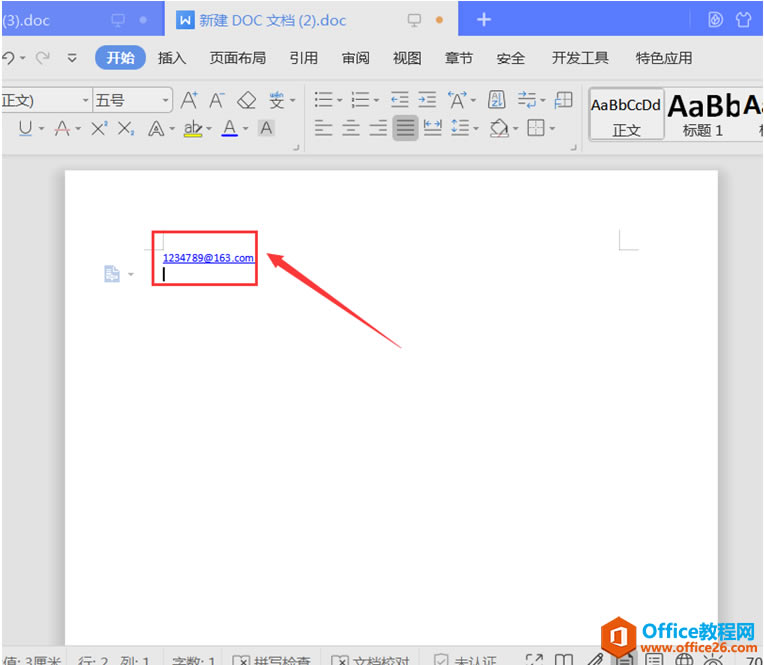Open the 审阅 ribbon tab
The image size is (764, 665).
click(x=355, y=58)
